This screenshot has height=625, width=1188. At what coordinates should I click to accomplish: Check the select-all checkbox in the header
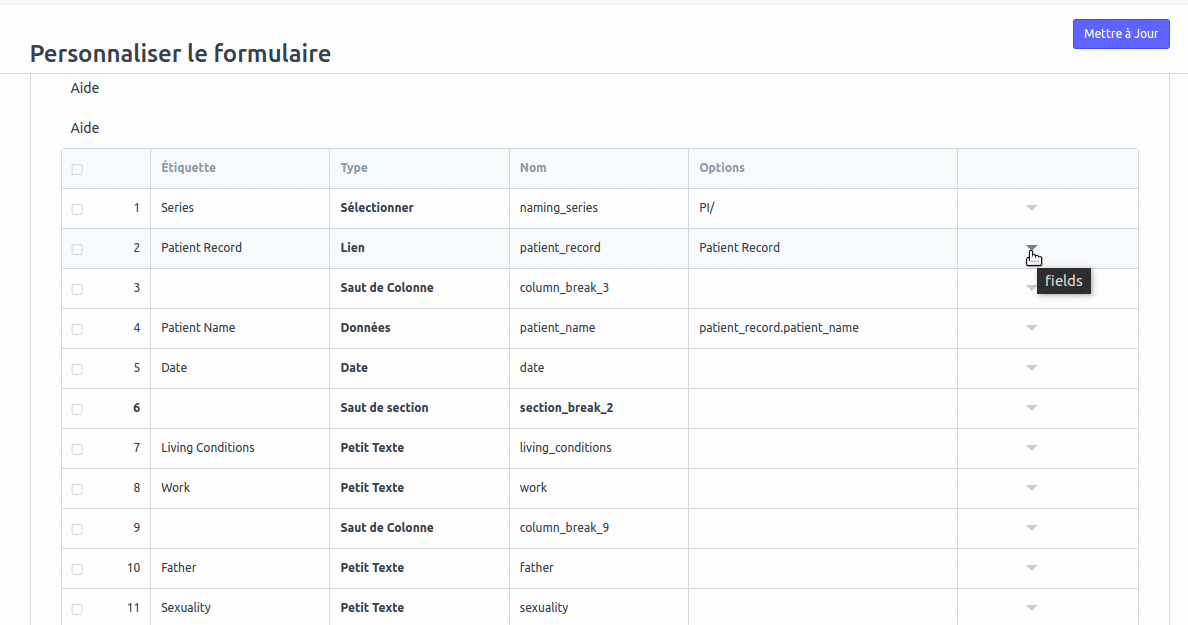(77, 168)
